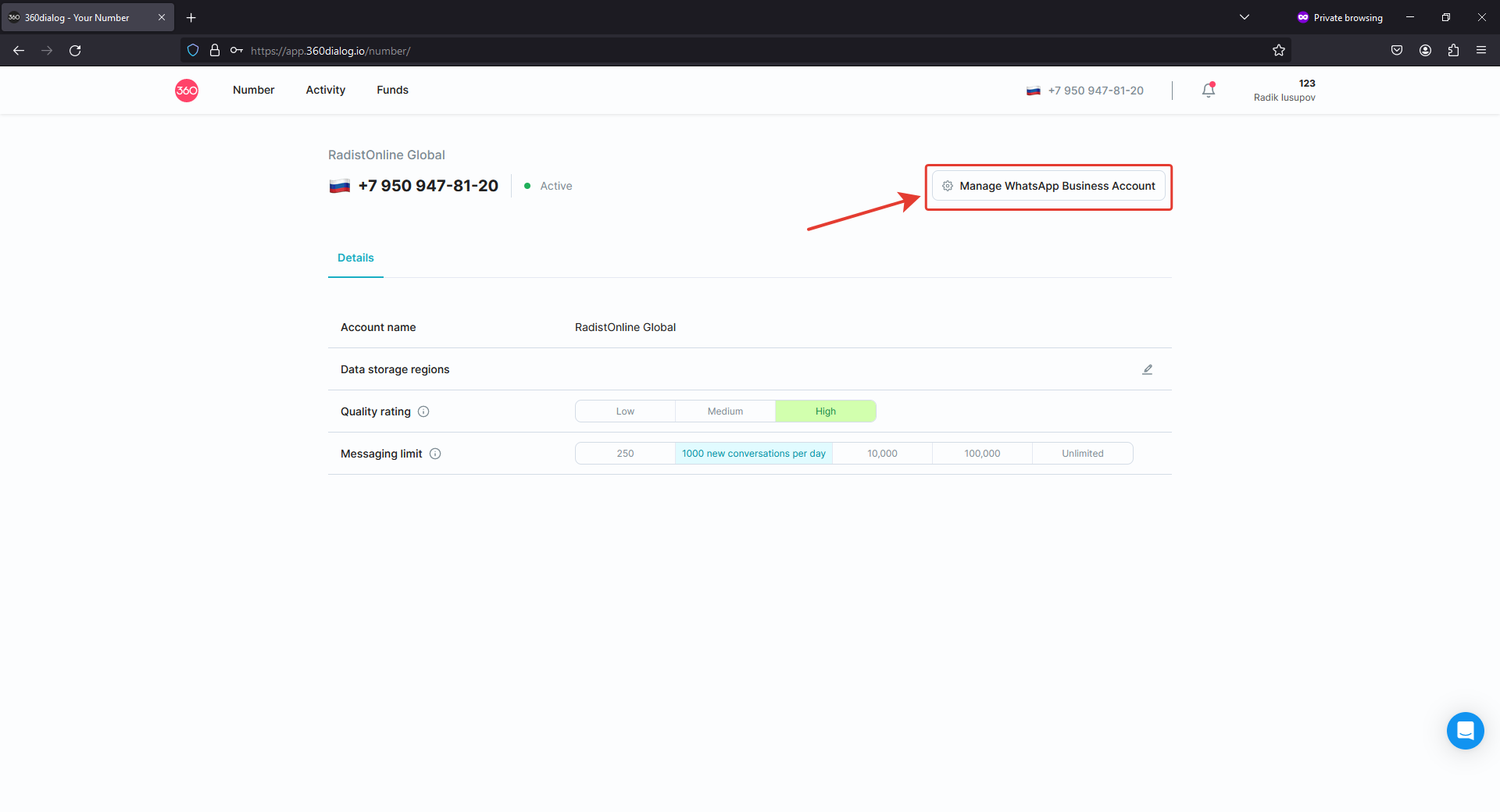Open the Activity menu item
Image resolution: width=1500 pixels, height=812 pixels.
click(326, 90)
